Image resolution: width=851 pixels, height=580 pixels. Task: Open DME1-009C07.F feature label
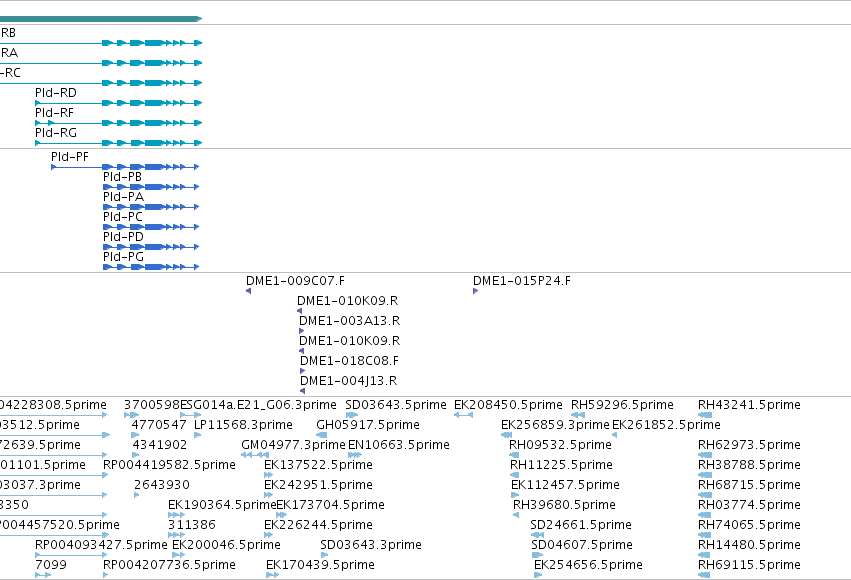pos(295,281)
